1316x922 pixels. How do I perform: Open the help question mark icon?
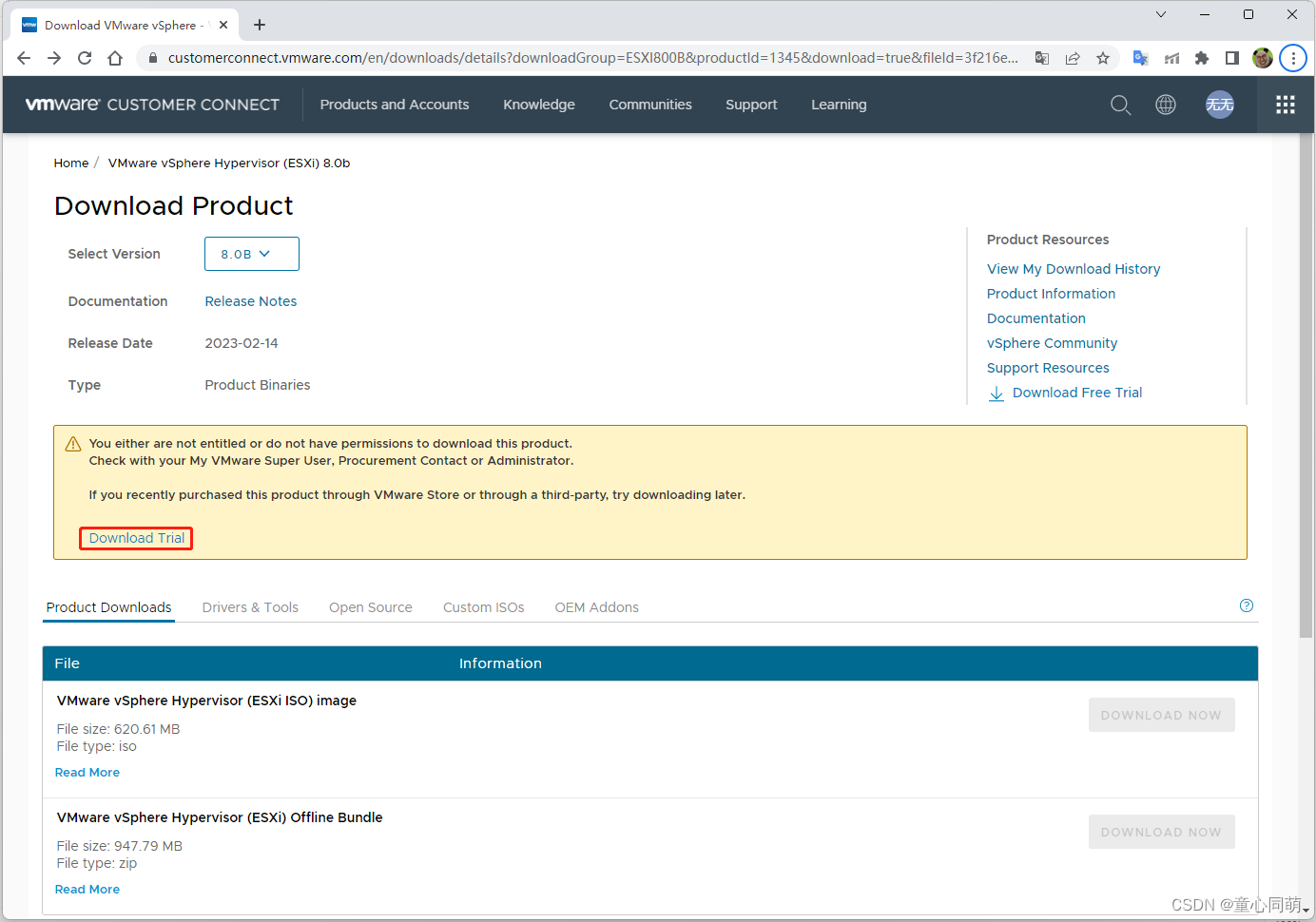point(1247,605)
